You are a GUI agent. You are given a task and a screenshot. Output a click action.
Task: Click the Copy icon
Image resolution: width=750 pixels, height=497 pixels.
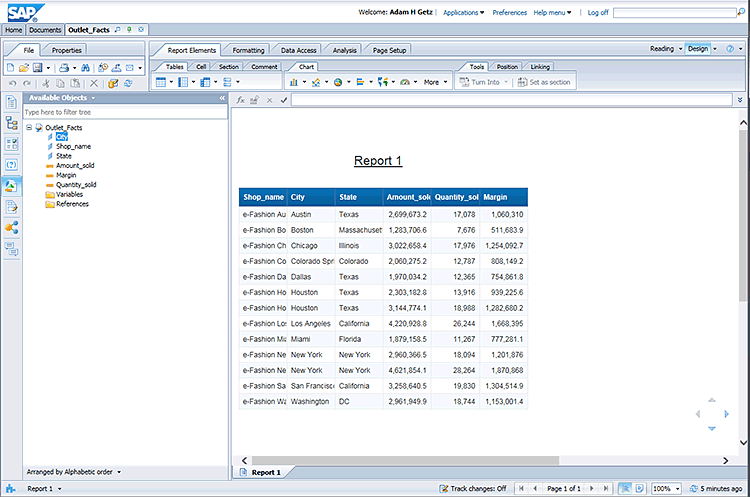(60, 83)
